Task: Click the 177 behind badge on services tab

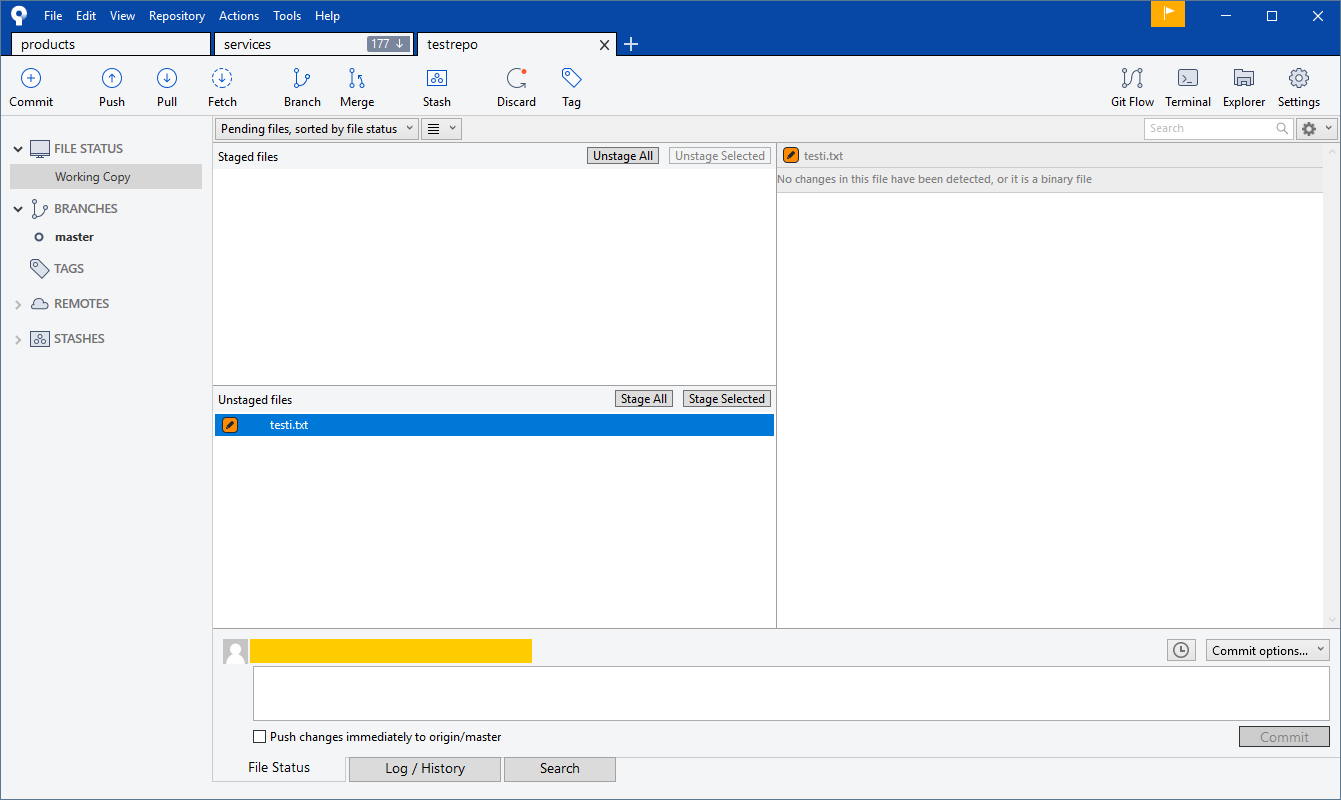Action: (x=388, y=44)
